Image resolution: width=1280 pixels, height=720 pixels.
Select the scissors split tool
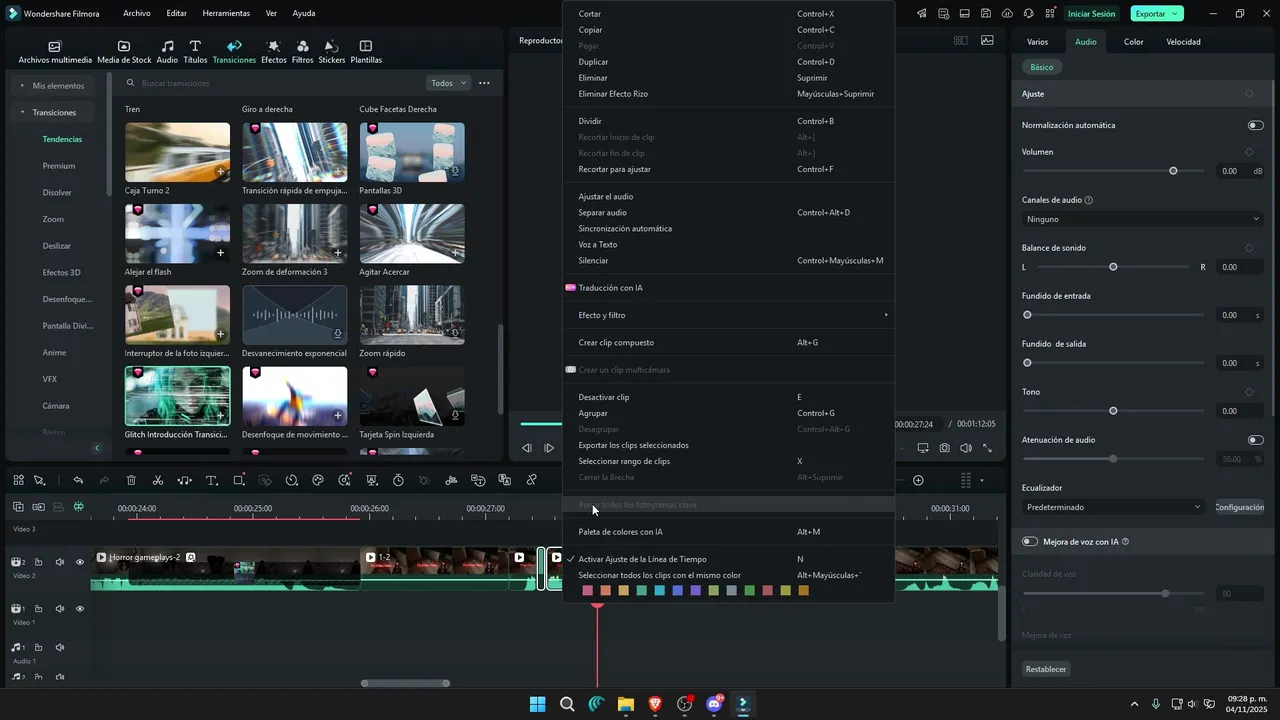click(158, 480)
